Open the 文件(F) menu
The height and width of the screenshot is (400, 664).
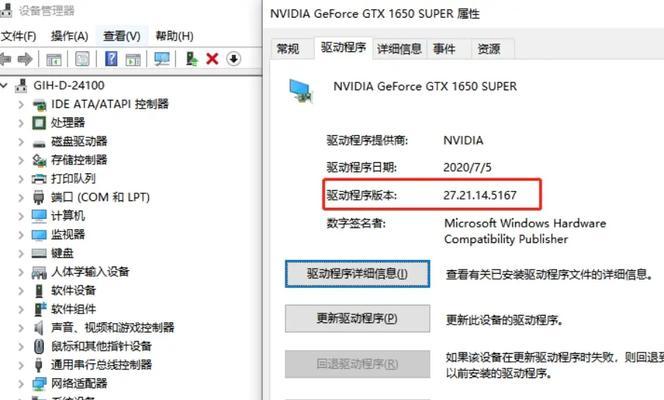coord(19,36)
